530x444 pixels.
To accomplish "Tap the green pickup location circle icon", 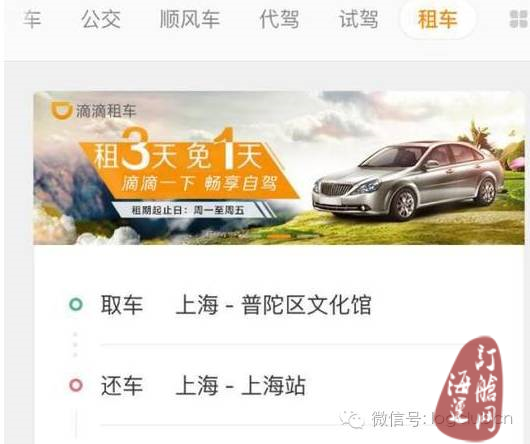I will [x=76, y=304].
